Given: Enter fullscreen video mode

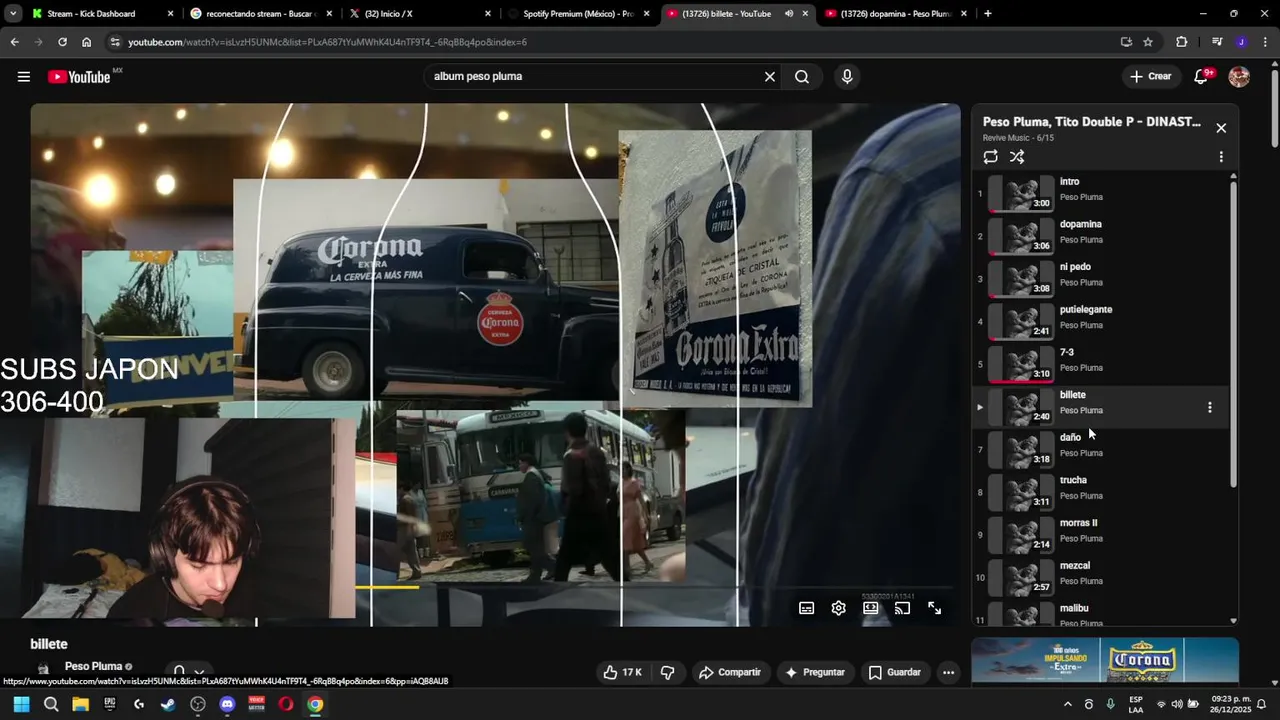Looking at the screenshot, I should pyautogui.click(x=934, y=608).
